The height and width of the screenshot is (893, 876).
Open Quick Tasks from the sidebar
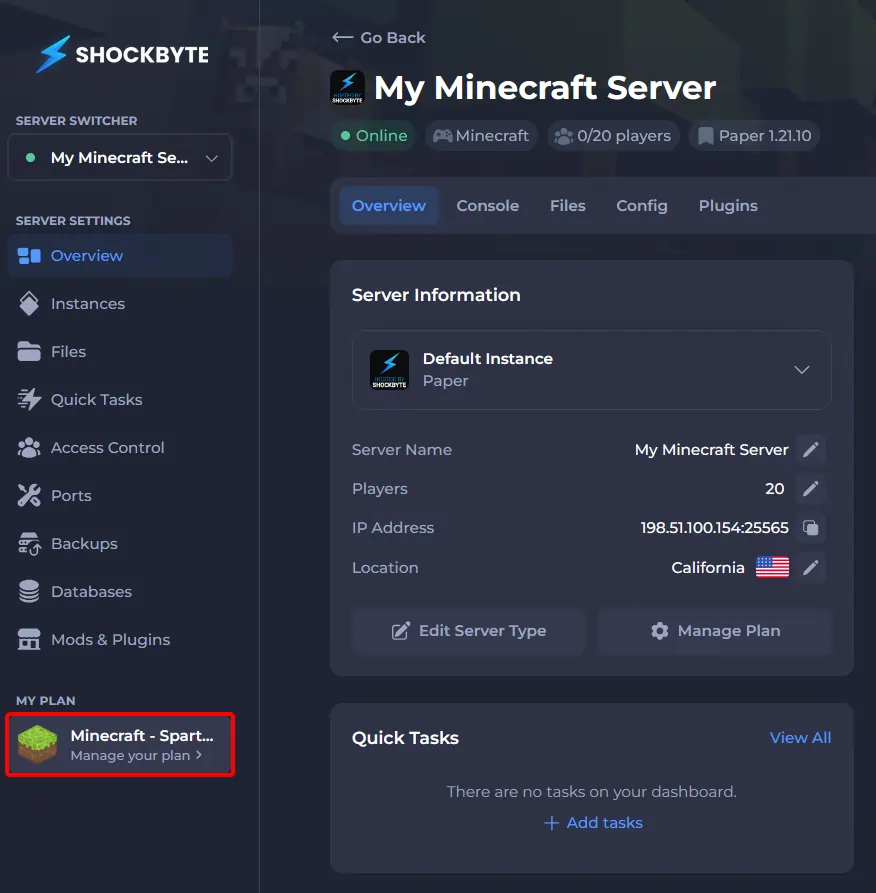pos(96,400)
